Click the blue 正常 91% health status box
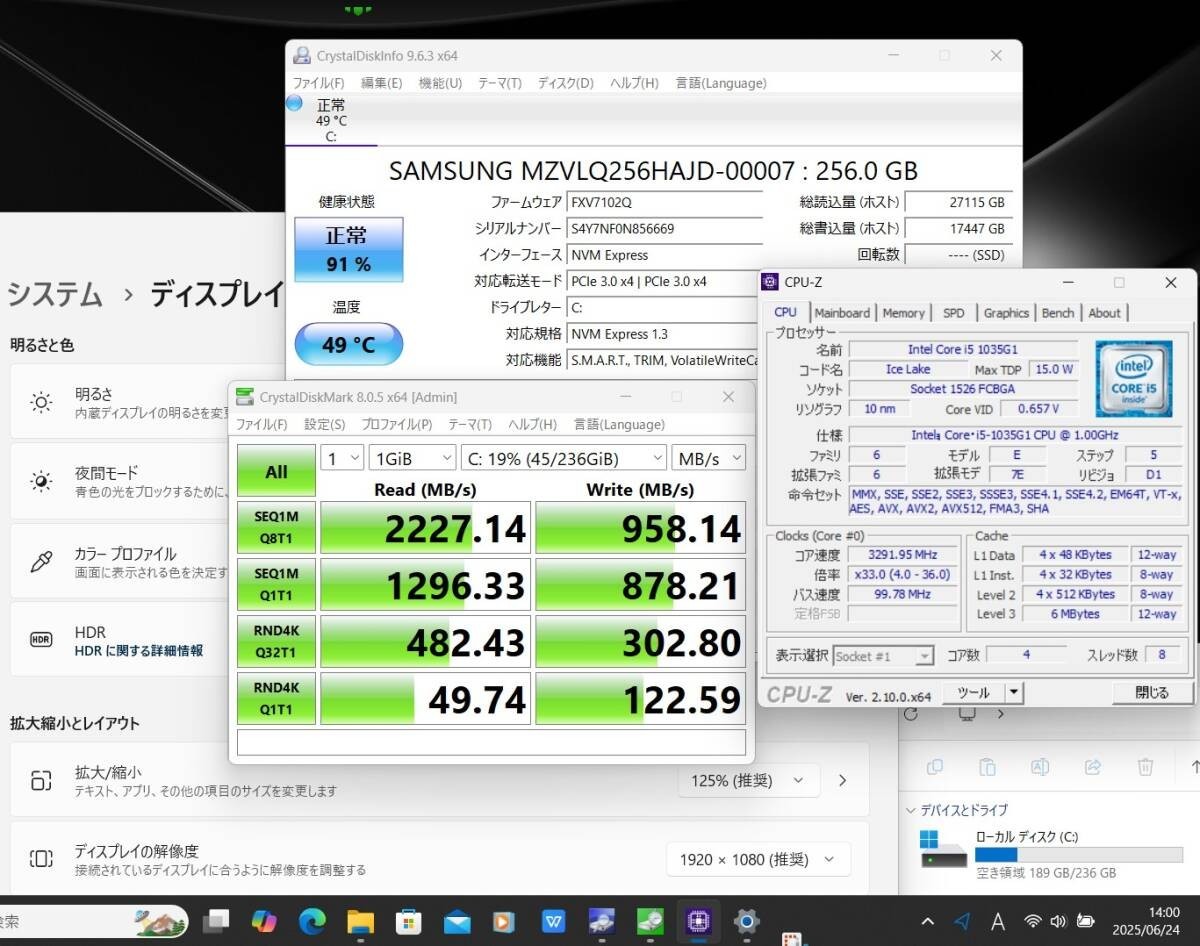The height and width of the screenshot is (946, 1200). pyautogui.click(x=348, y=249)
